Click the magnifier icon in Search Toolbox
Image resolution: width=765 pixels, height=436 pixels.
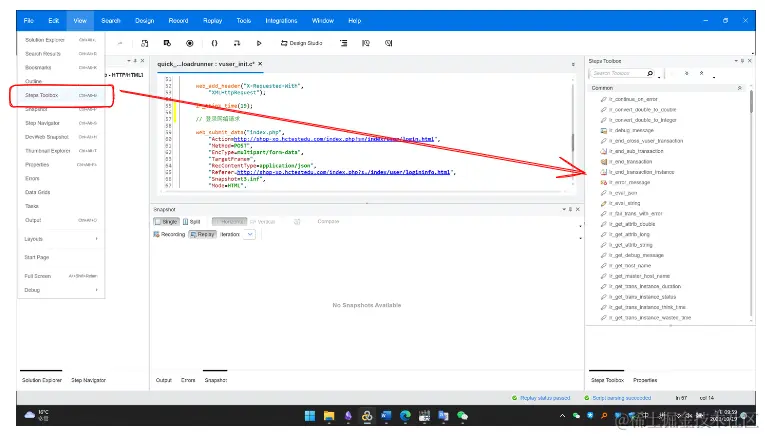point(650,73)
